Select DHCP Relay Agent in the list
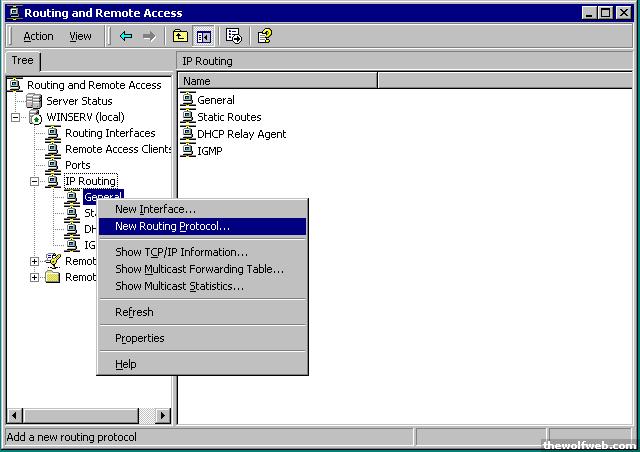This screenshot has width=640, height=452. pyautogui.click(x=241, y=134)
